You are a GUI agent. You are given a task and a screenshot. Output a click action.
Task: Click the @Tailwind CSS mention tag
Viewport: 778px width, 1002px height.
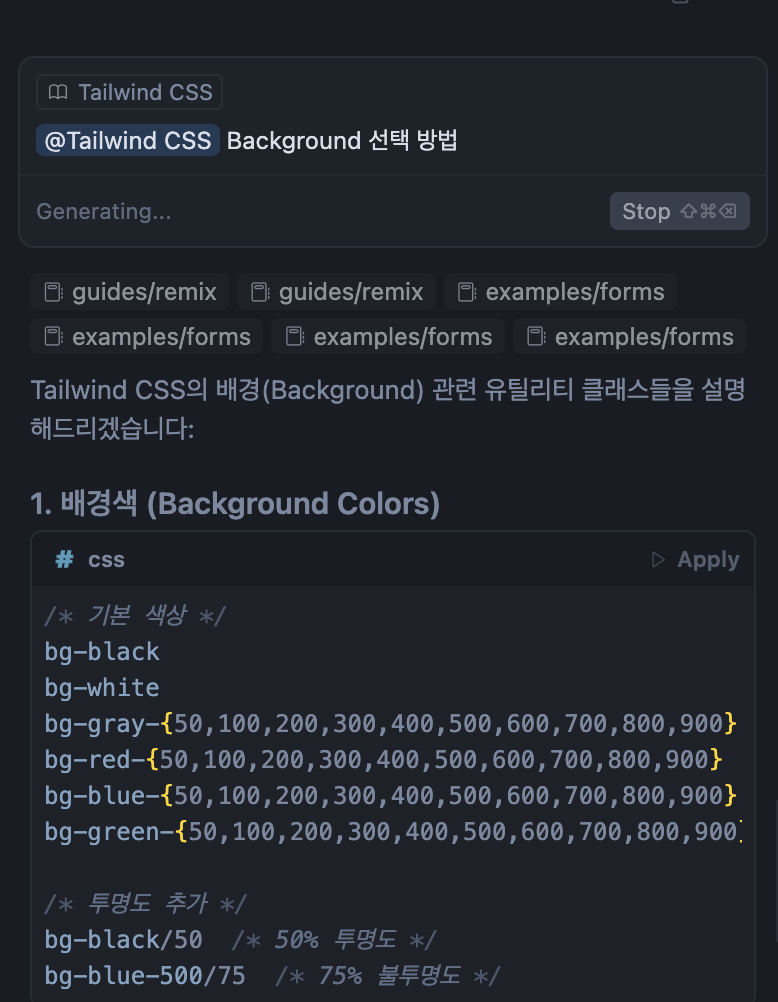click(x=128, y=141)
